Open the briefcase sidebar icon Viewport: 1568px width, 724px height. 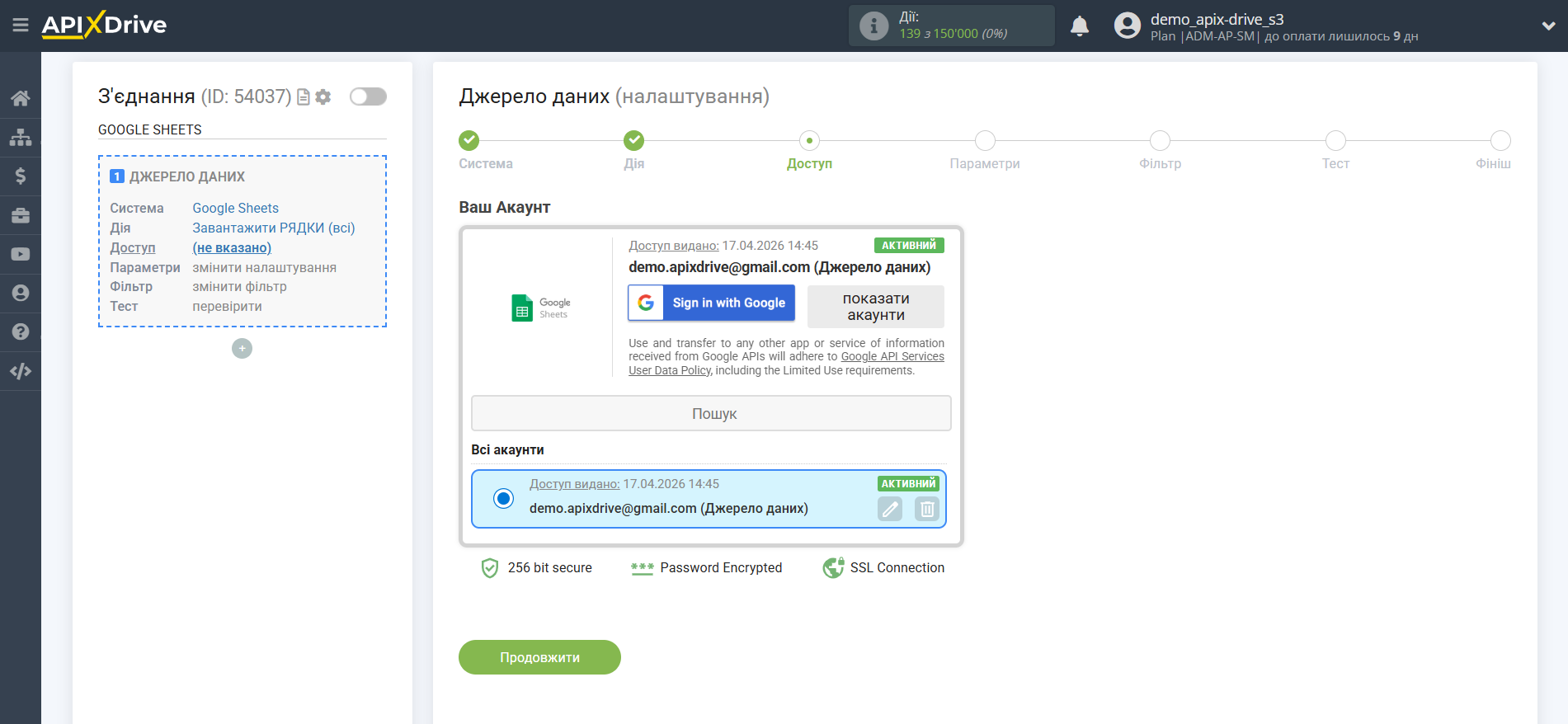click(21, 215)
